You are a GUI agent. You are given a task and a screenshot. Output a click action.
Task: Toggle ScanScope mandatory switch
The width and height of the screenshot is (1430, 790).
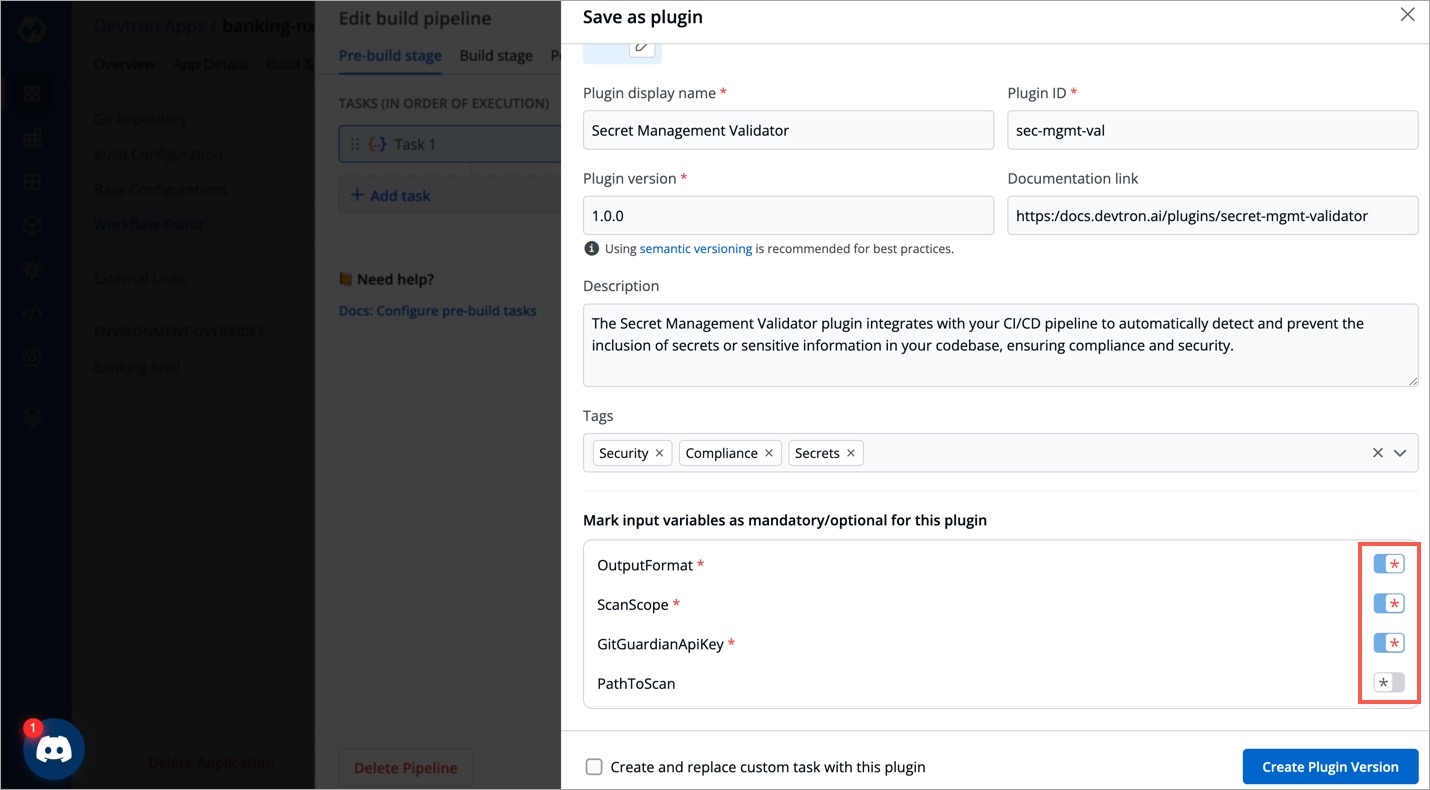(x=1388, y=604)
